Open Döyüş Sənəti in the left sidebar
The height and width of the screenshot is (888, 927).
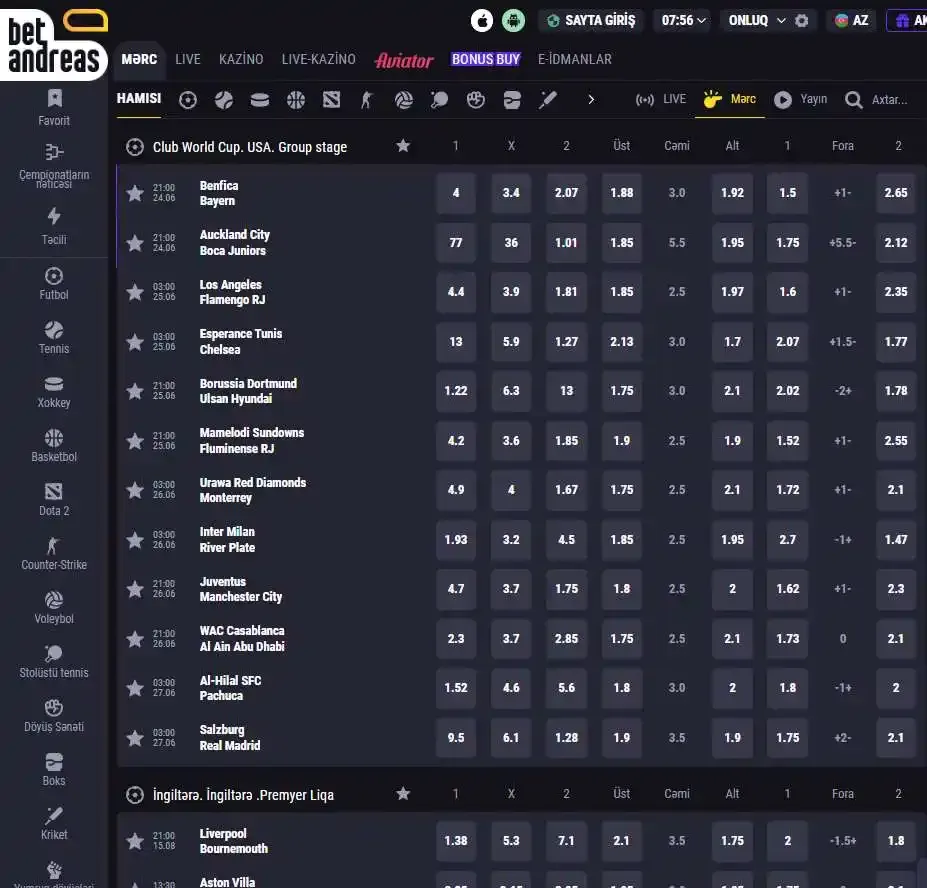[54, 715]
